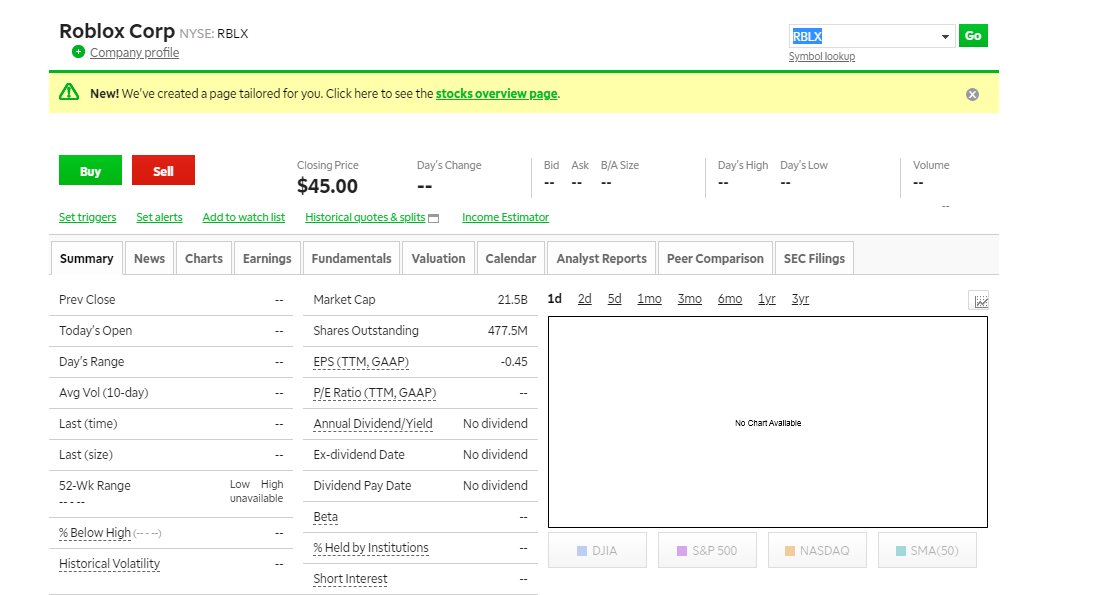This screenshot has width=1094, height=595.
Task: Open Historical quotes & splits link
Action: [365, 217]
